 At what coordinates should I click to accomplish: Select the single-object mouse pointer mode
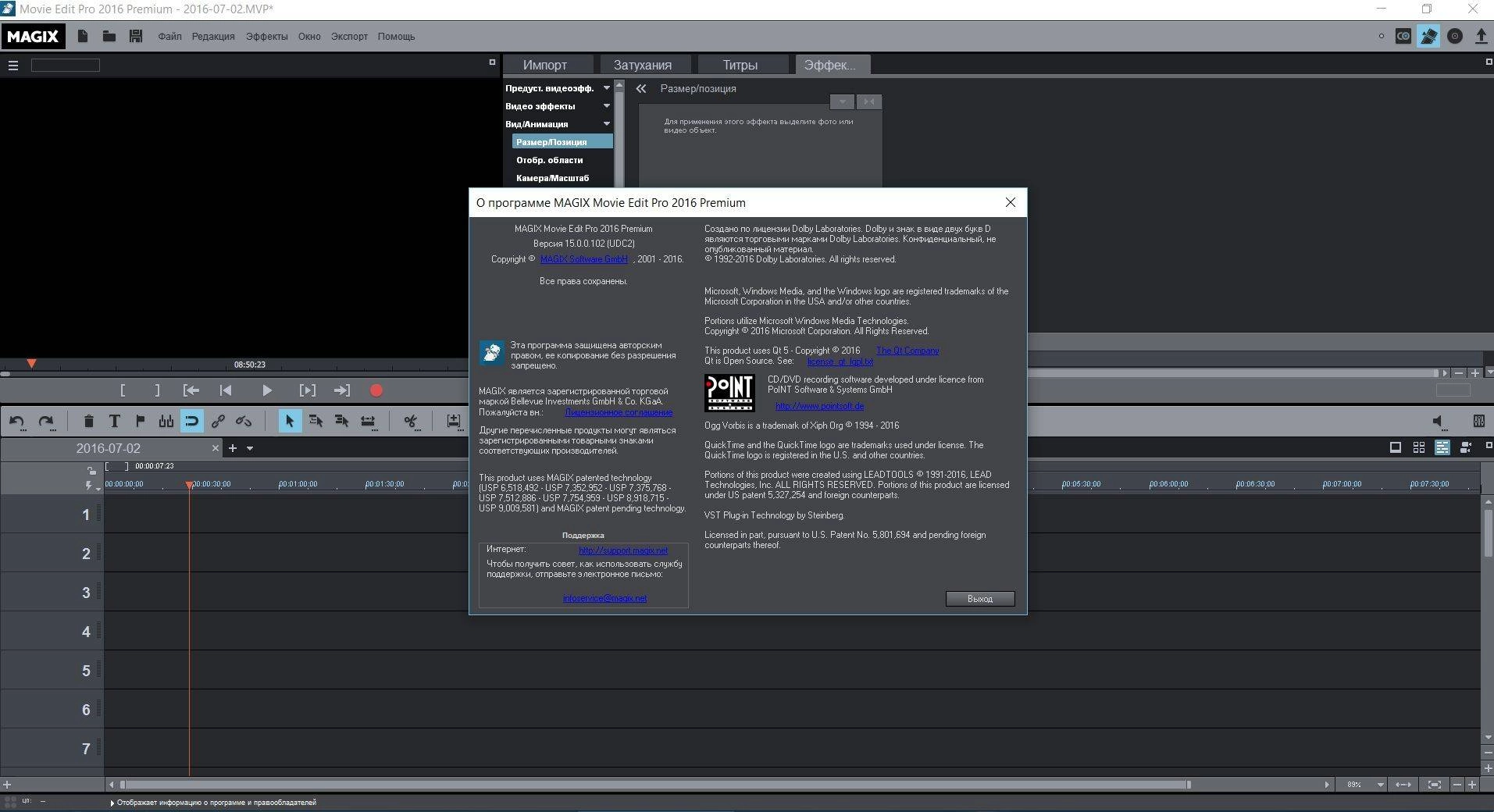click(x=290, y=422)
